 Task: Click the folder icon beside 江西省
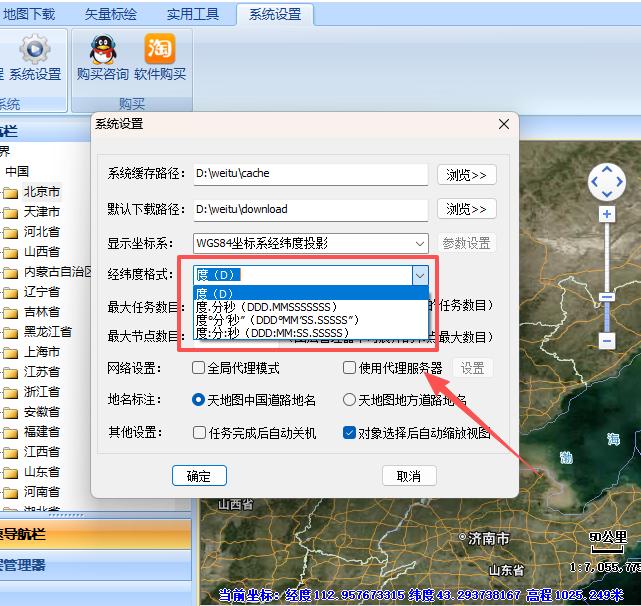coord(10,453)
